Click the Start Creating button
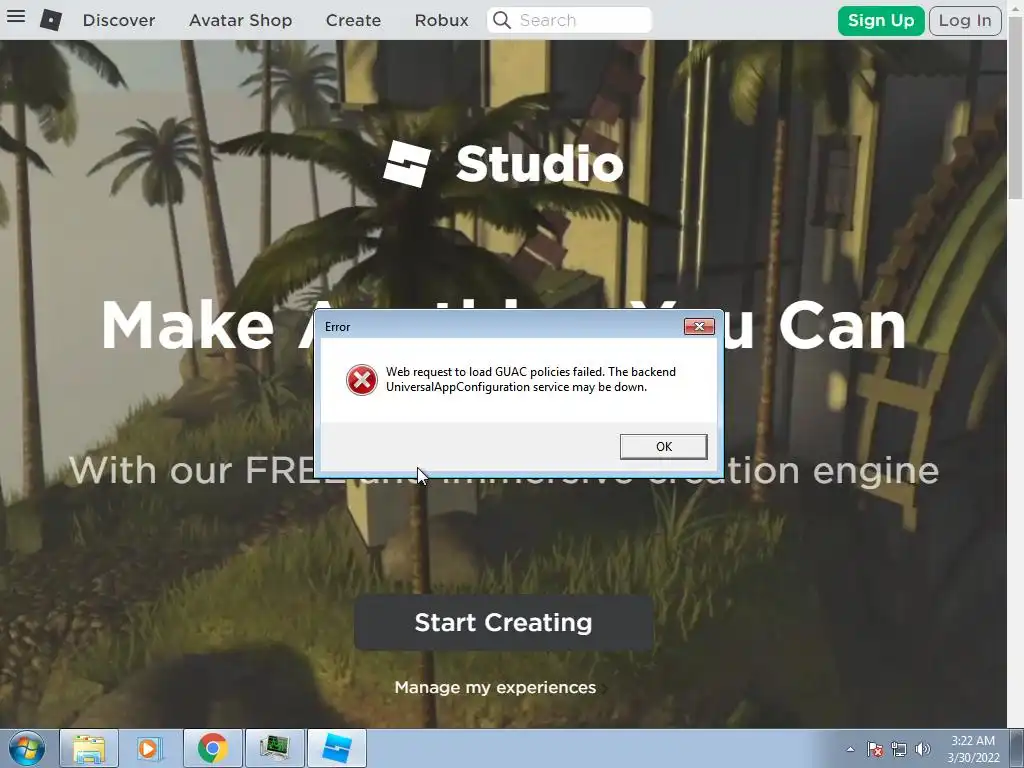 point(504,622)
